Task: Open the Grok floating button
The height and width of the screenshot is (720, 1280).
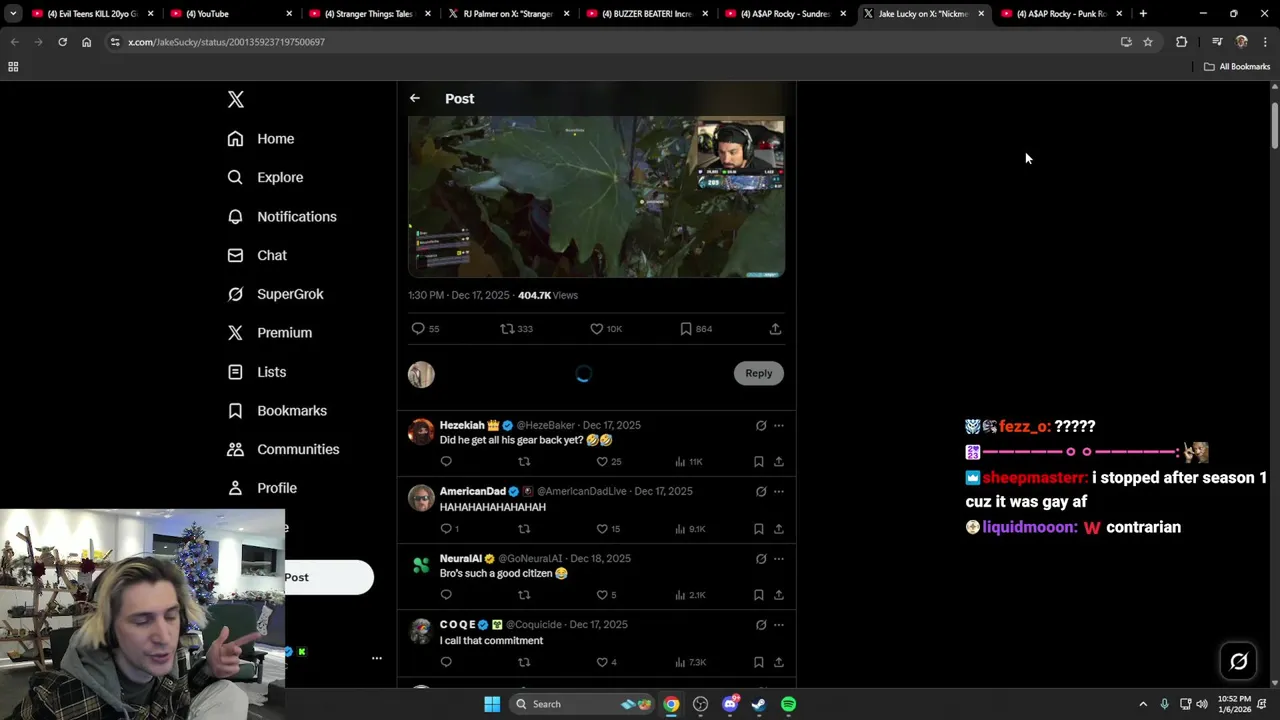Action: point(1239,661)
